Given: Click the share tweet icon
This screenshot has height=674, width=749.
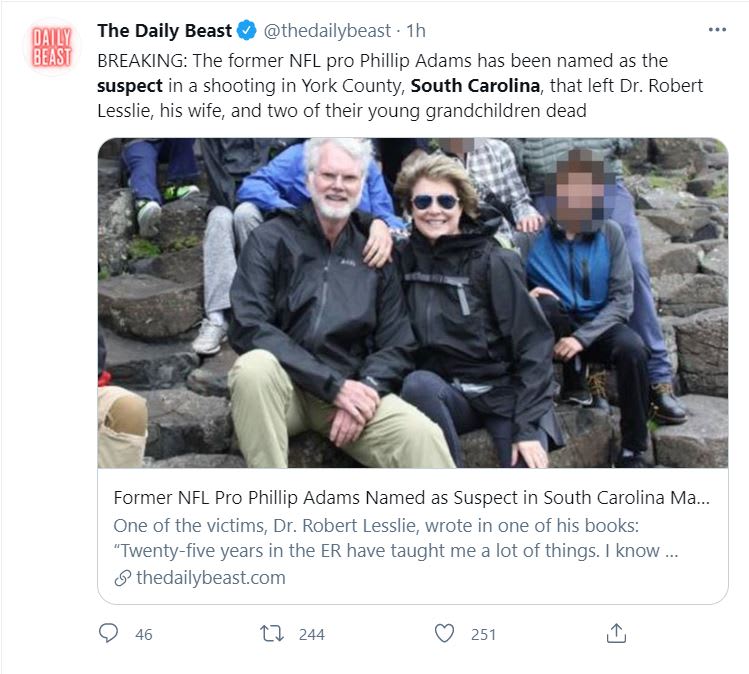Looking at the screenshot, I should (x=617, y=633).
